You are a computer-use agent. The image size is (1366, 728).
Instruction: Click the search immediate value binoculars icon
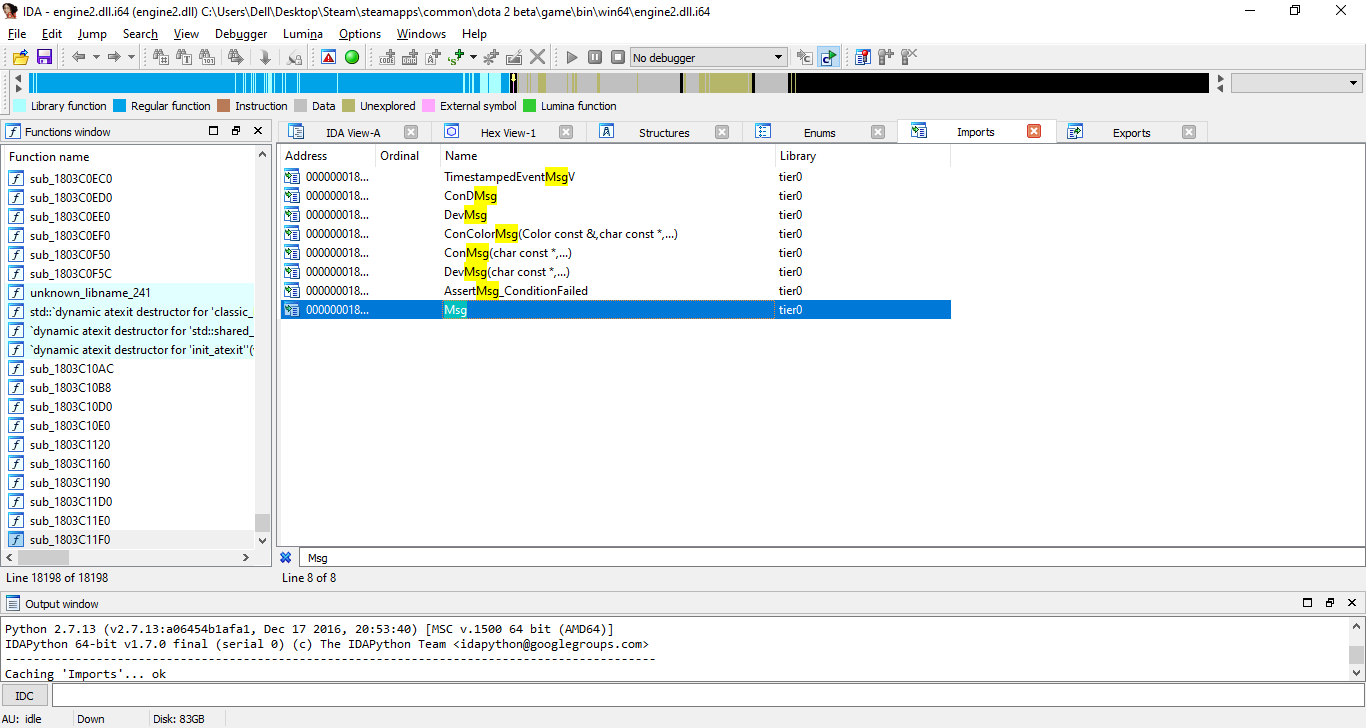pyautogui.click(x=161, y=57)
